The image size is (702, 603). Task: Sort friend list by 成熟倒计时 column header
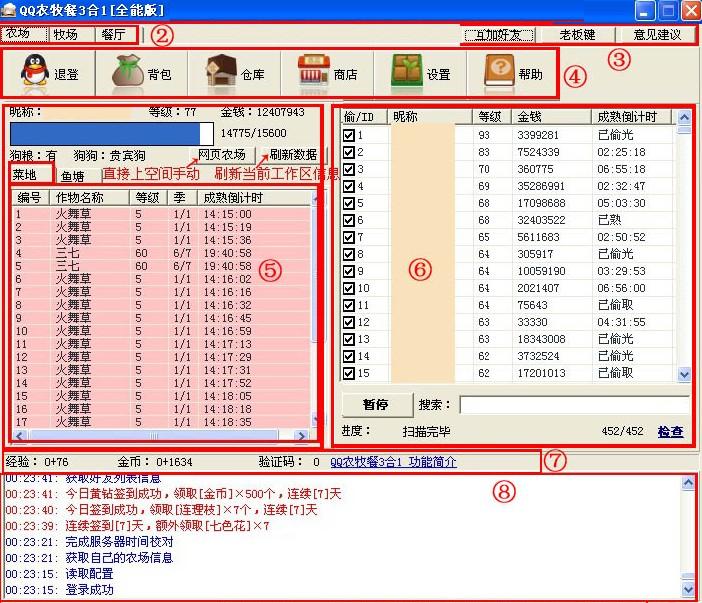(x=631, y=117)
